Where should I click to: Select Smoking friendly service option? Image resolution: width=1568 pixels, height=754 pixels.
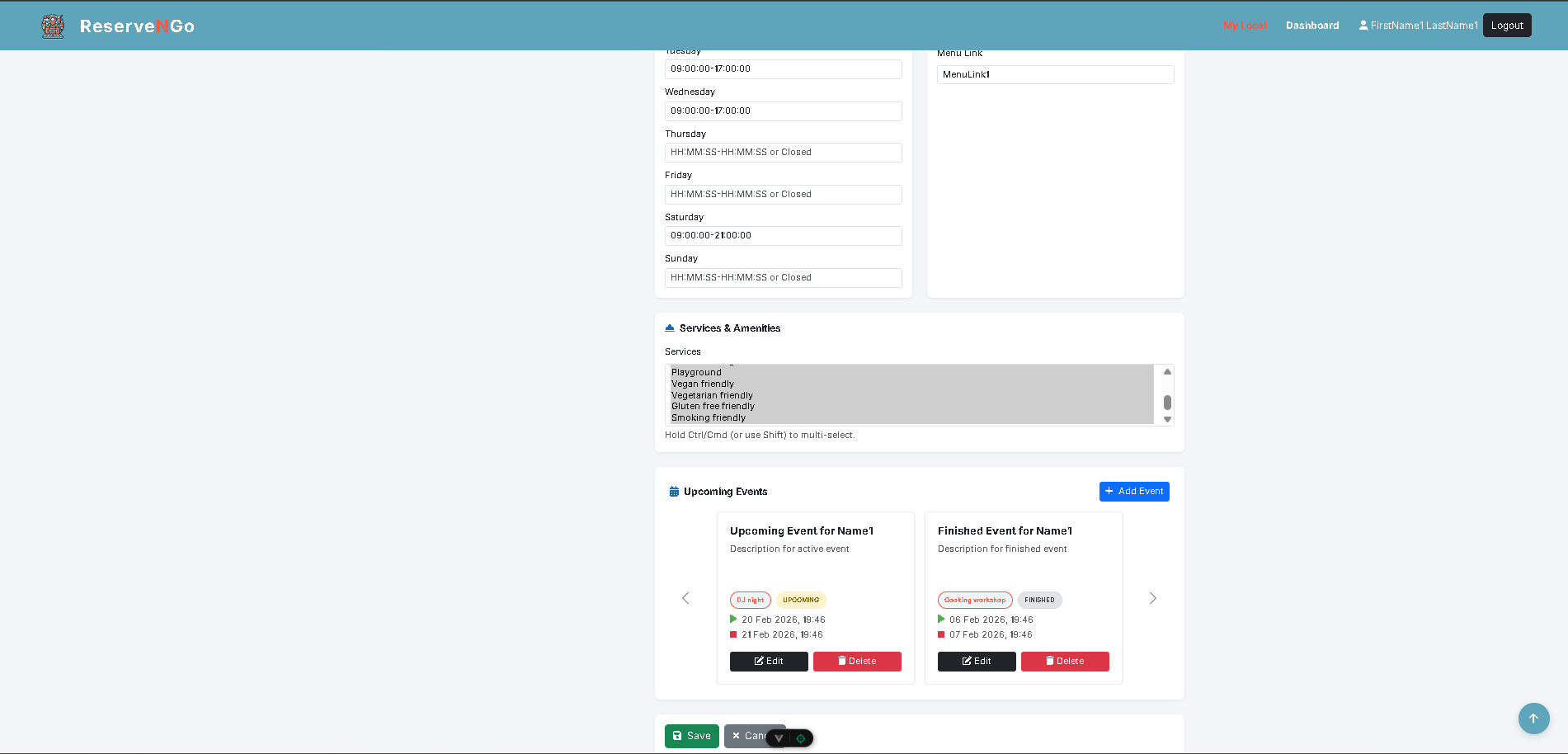point(709,418)
